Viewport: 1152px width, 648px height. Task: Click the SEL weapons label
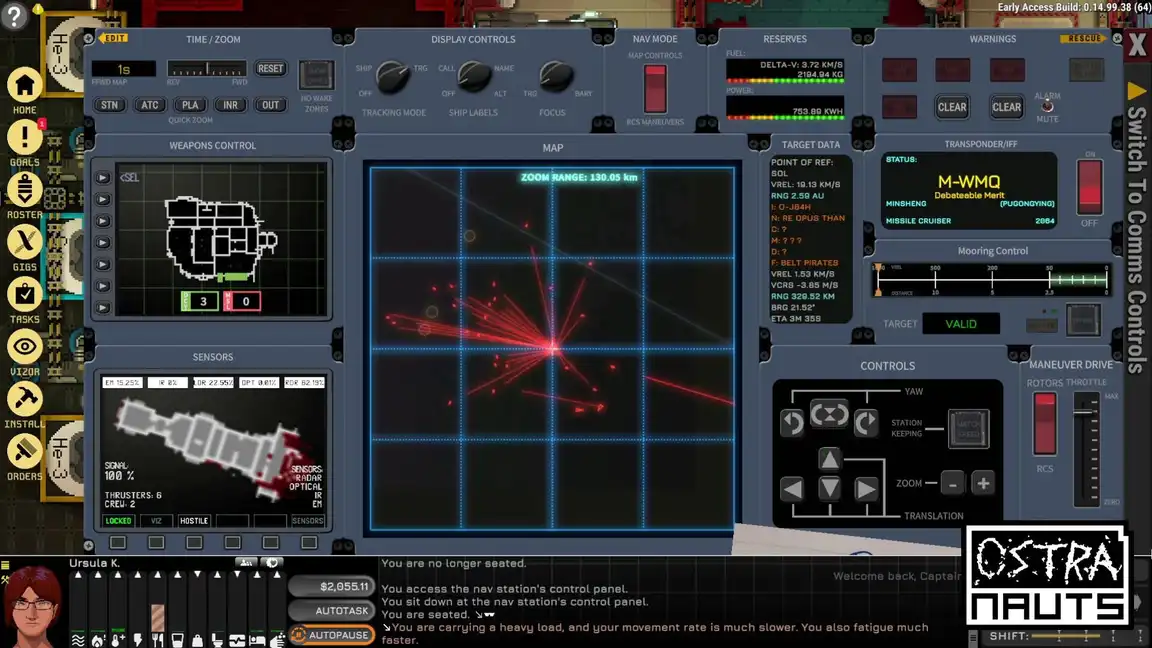pos(129,178)
